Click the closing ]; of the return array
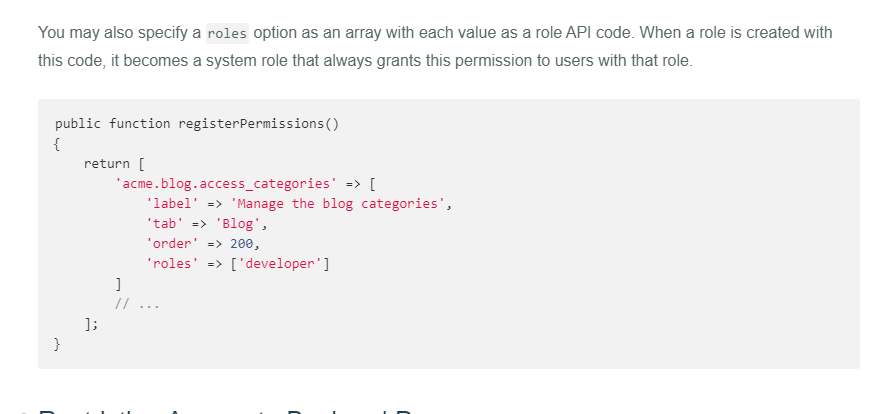This screenshot has height=414, width=891. point(92,324)
